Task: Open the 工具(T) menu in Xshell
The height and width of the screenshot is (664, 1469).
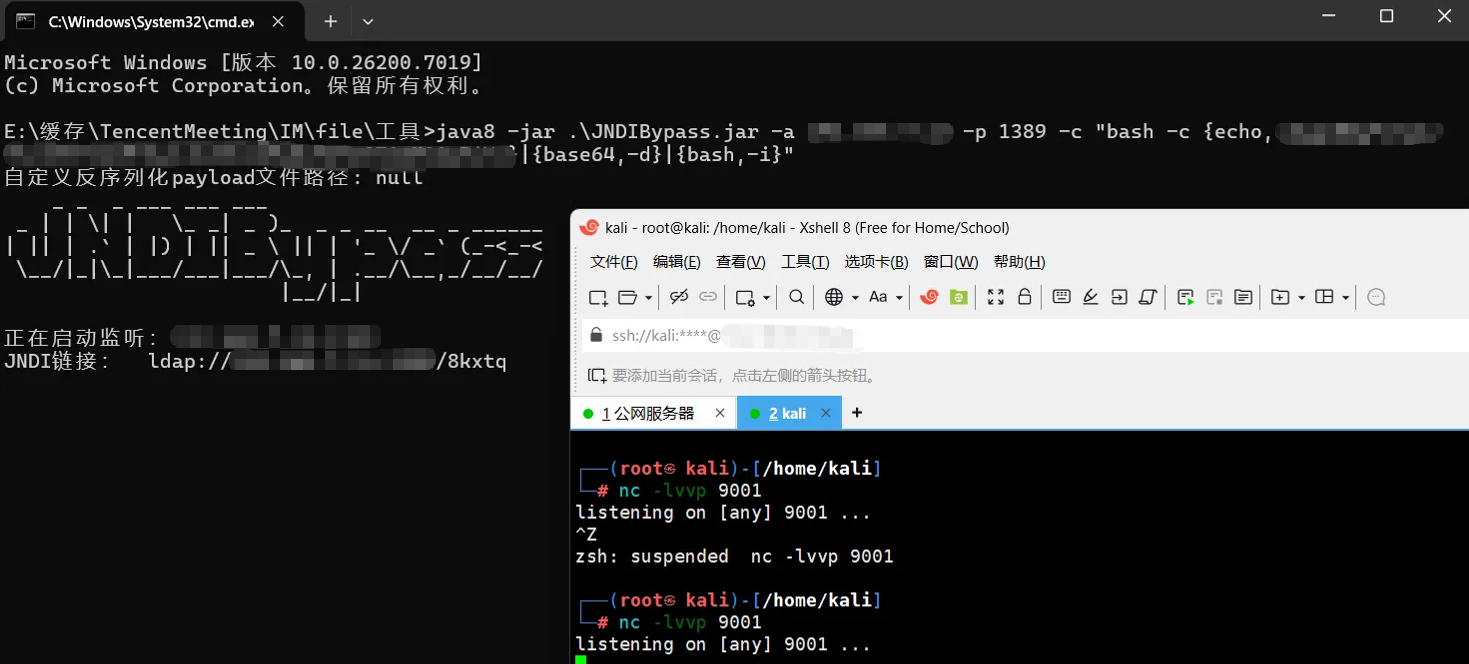Action: pos(805,262)
